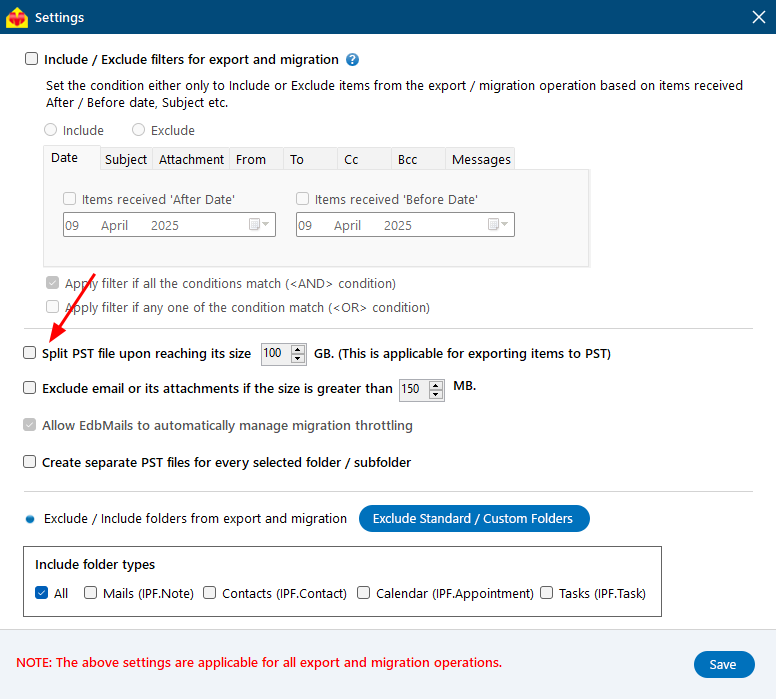Toggle the OR condition filter checkbox
Screen dimensions: 776x699
(52, 307)
